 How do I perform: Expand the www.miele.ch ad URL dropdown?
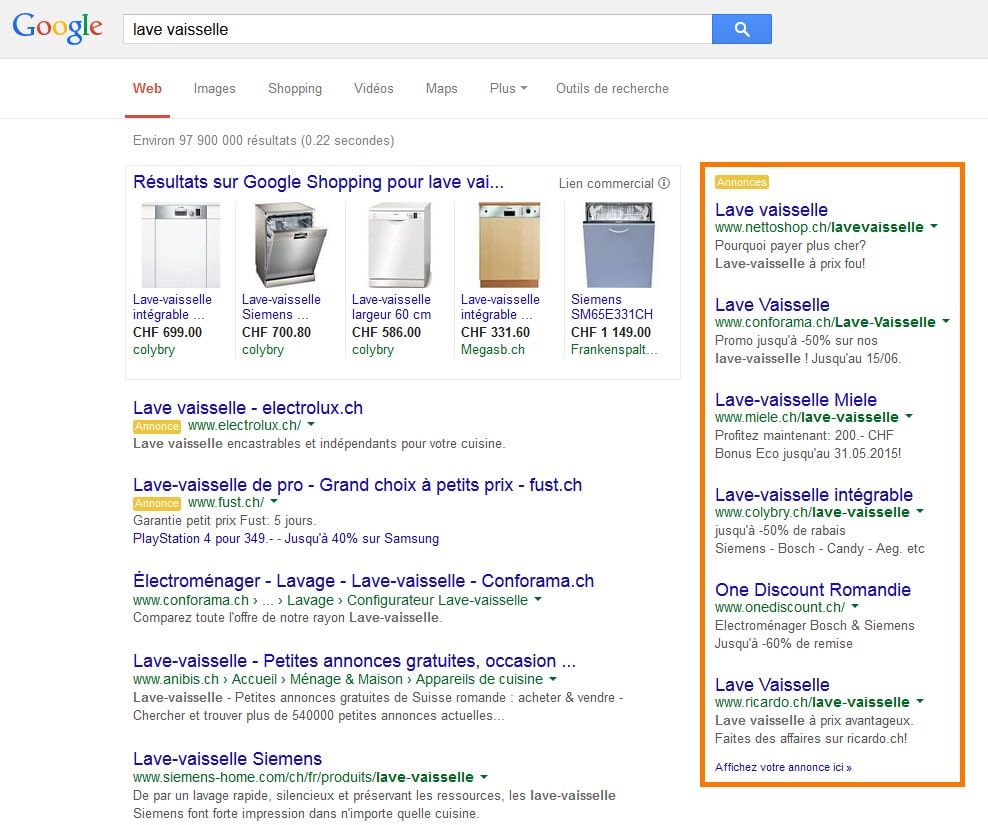[x=909, y=417]
